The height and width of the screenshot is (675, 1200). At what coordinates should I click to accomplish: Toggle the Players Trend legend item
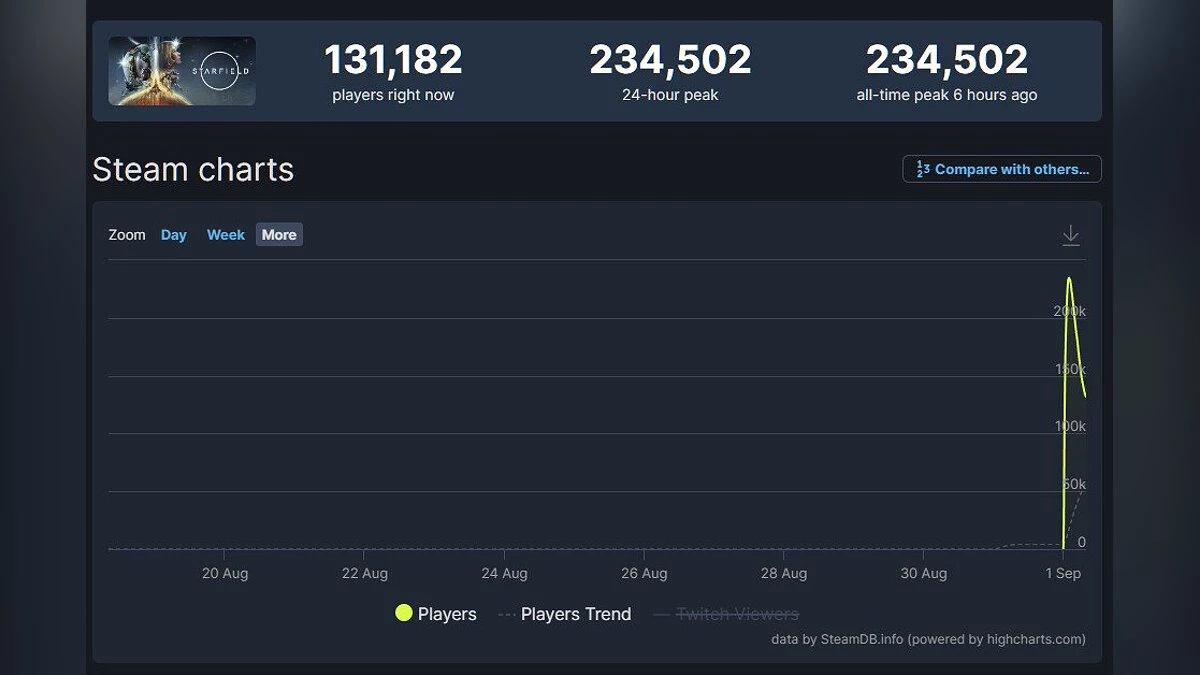(565, 614)
